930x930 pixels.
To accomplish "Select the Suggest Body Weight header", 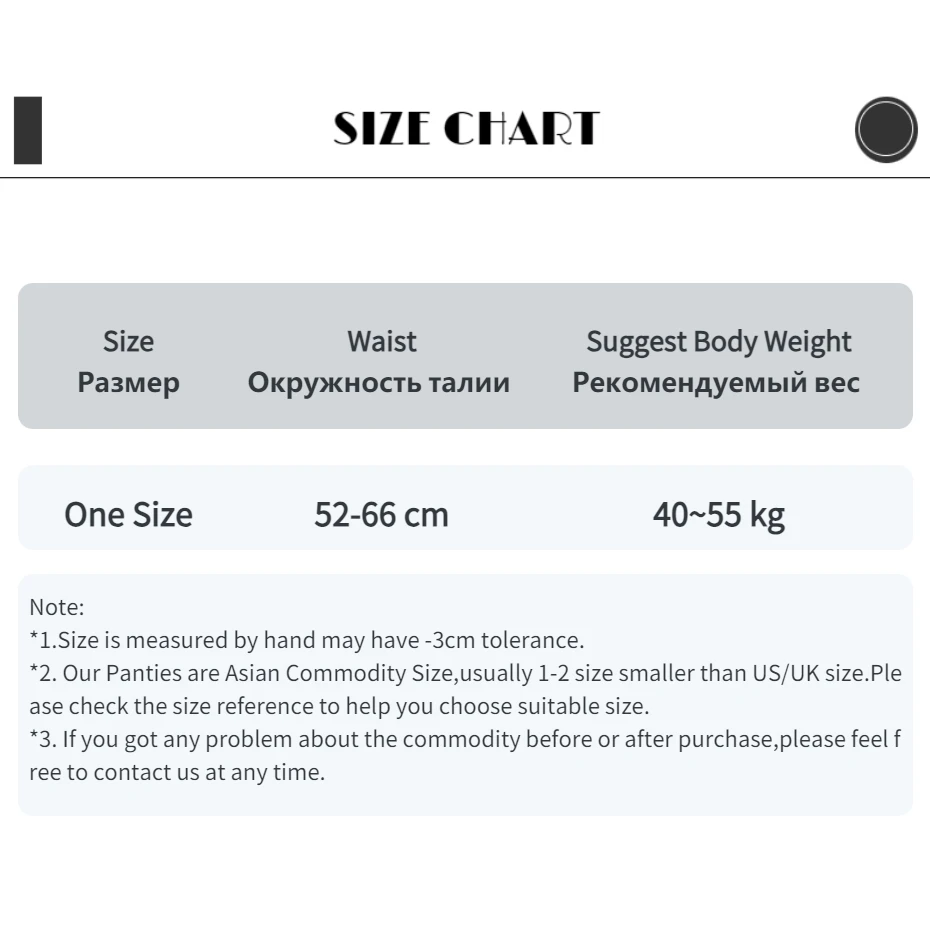I will tap(718, 341).
